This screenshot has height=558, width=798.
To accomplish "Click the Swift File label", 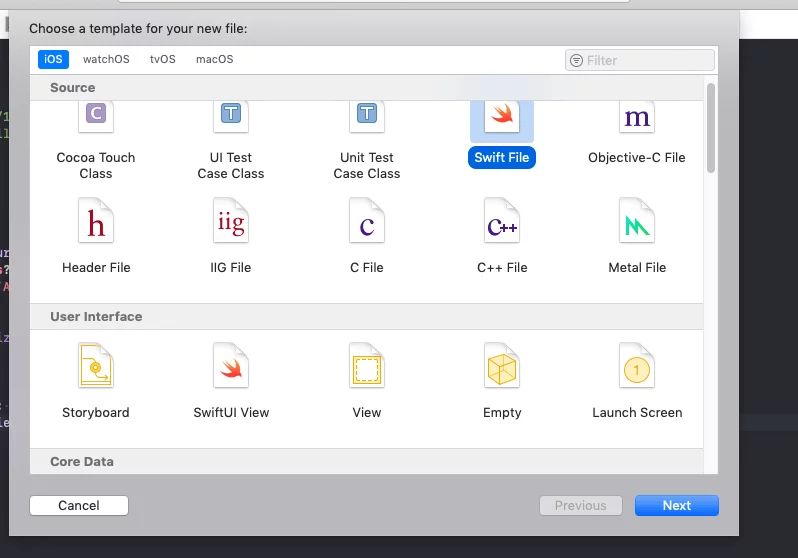I will point(502,158).
